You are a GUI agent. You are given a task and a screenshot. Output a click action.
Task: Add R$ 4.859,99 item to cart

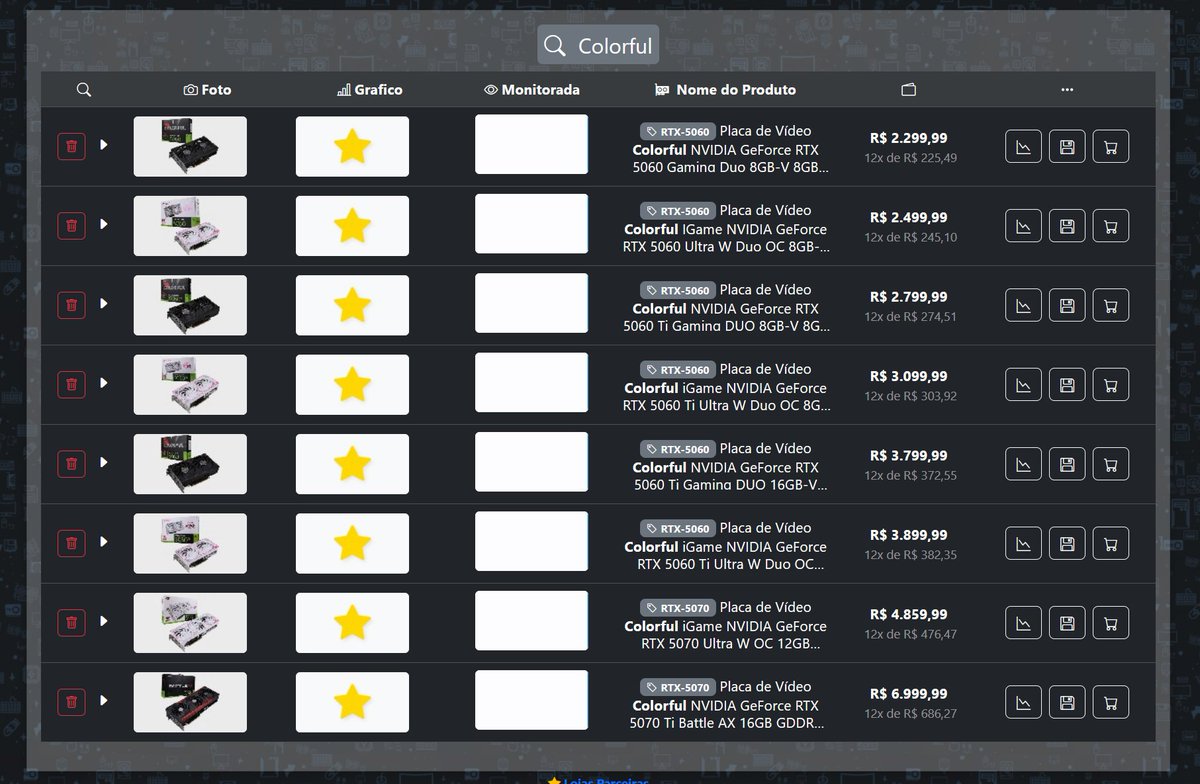(x=1111, y=622)
